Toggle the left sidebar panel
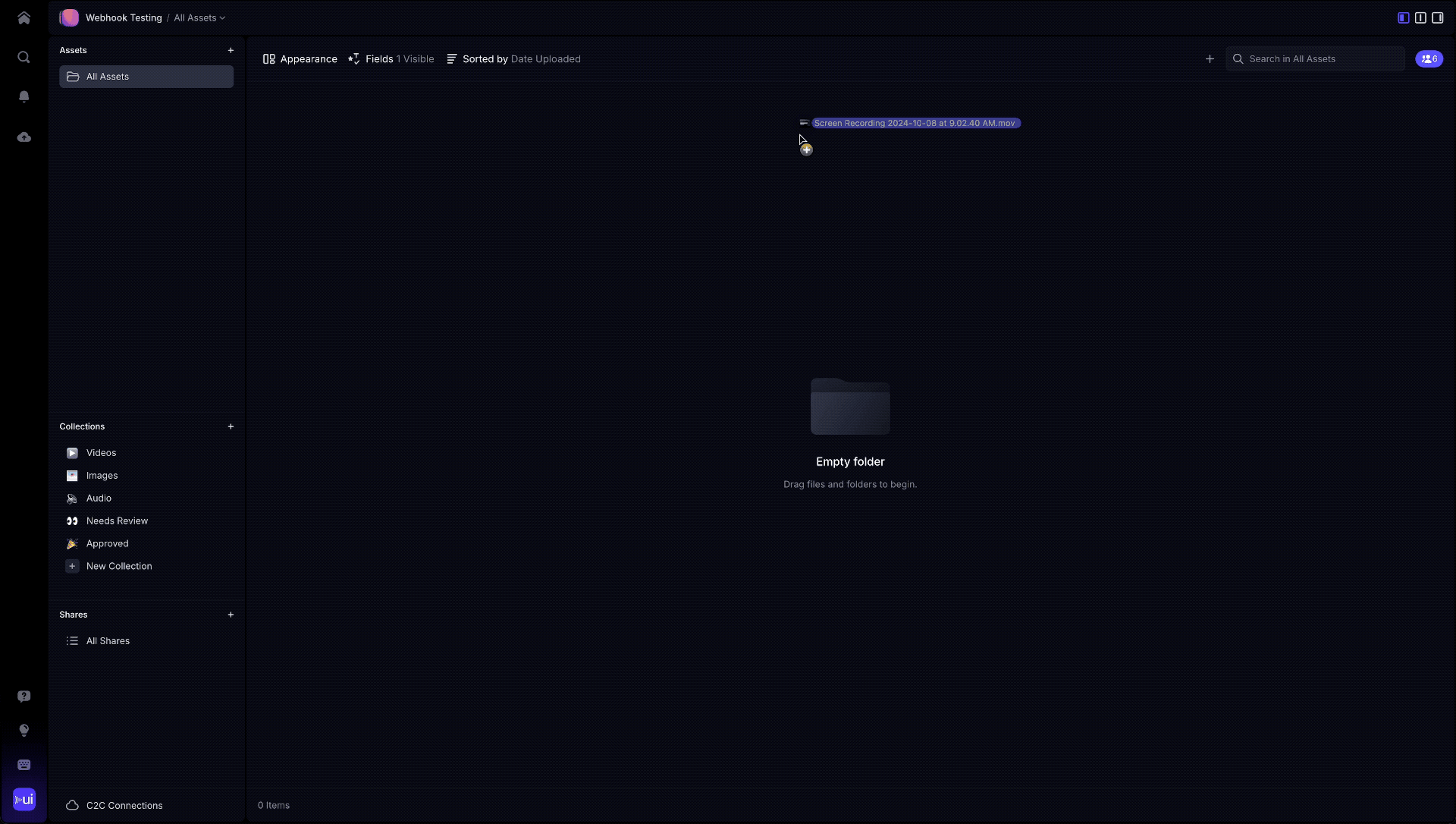The height and width of the screenshot is (824, 1456). pyautogui.click(x=1404, y=17)
